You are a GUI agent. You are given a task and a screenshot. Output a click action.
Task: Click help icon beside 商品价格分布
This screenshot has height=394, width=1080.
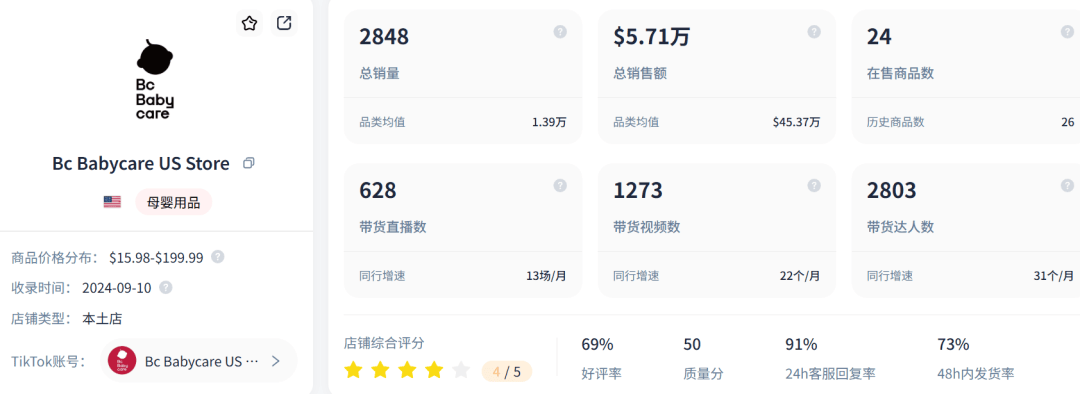(218, 257)
